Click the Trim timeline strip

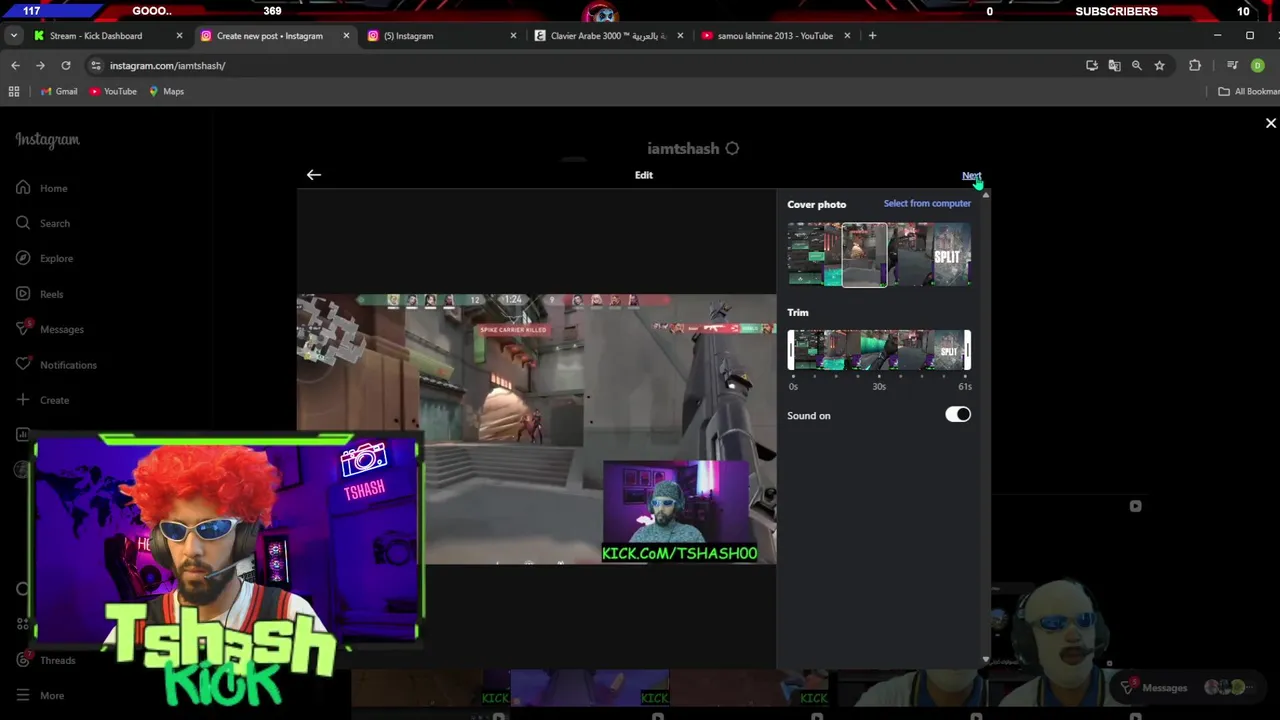tap(879, 350)
